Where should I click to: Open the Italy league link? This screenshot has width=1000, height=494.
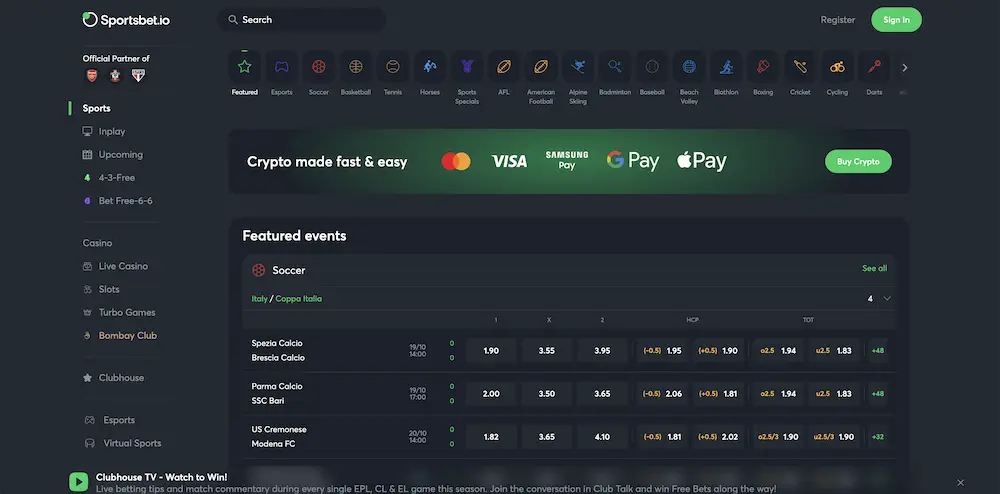260,298
